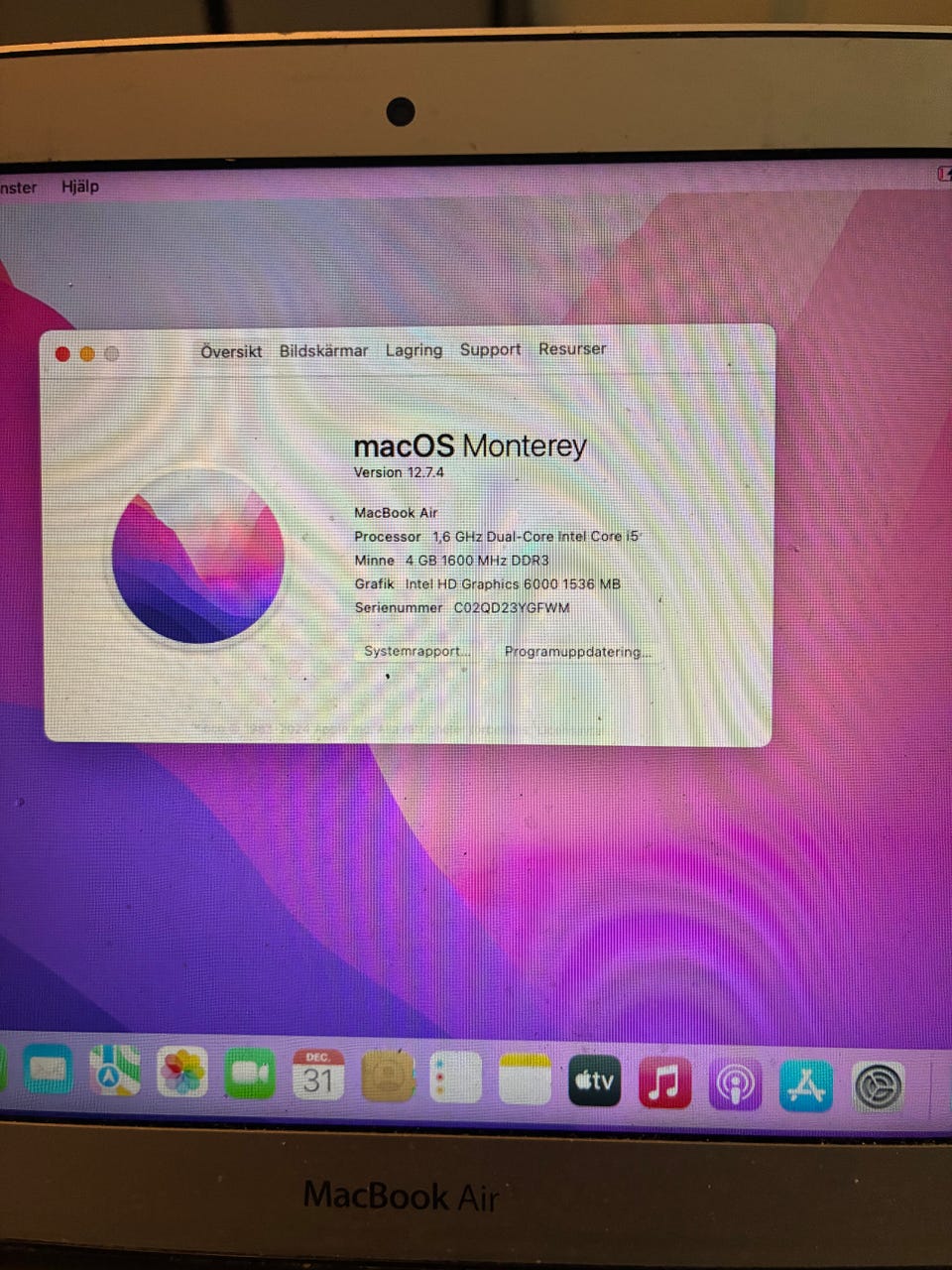Image resolution: width=952 pixels, height=1270 pixels.
Task: Launch Reminders from the Dock
Action: 455,1078
